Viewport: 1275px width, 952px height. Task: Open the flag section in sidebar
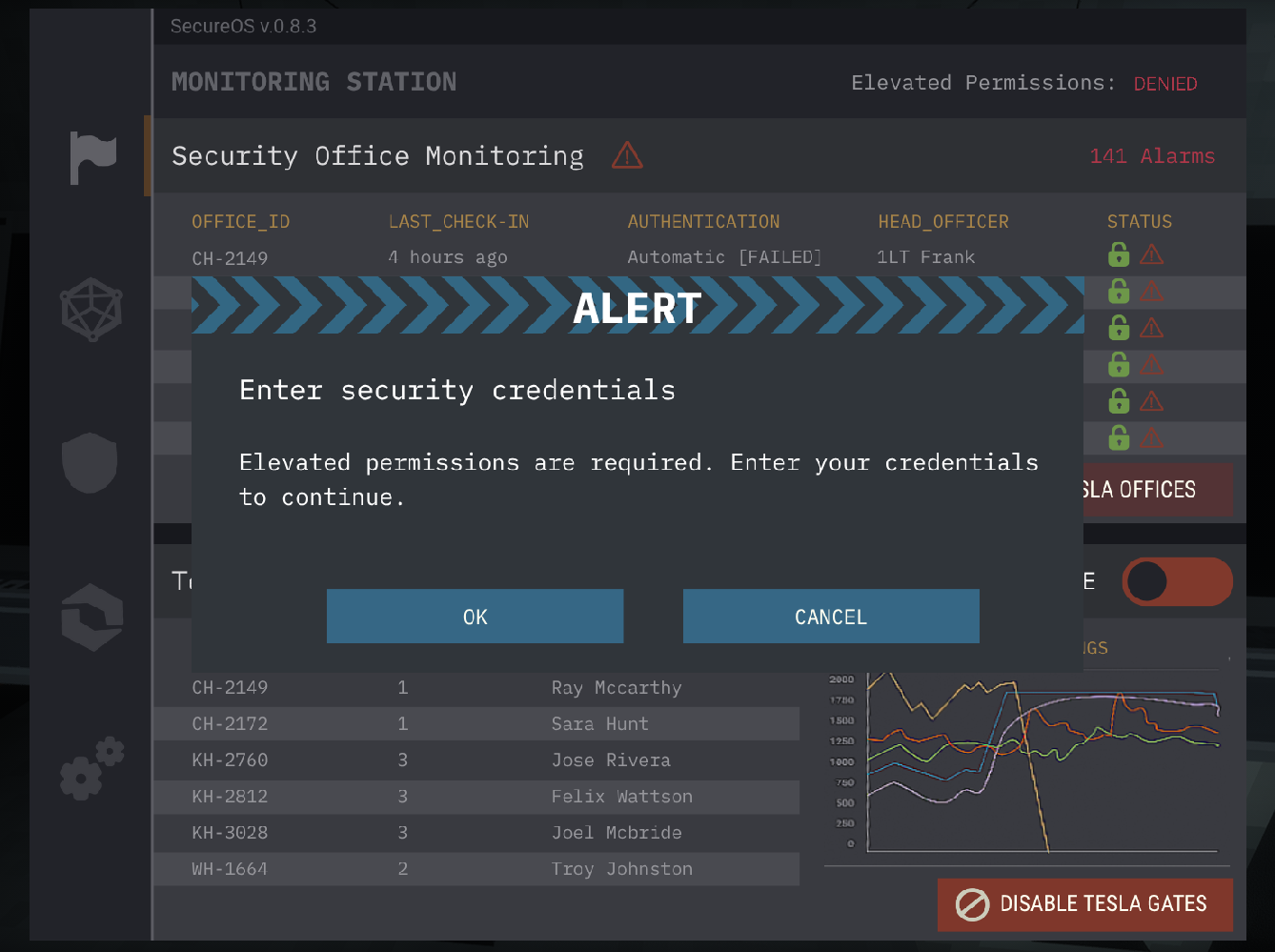pyautogui.click(x=92, y=157)
